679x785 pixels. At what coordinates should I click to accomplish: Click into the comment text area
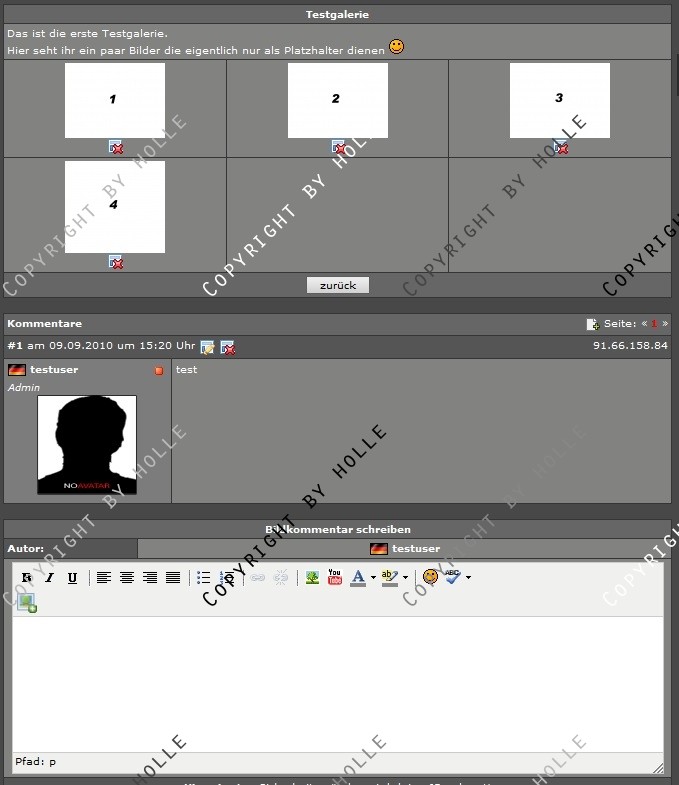(338, 680)
